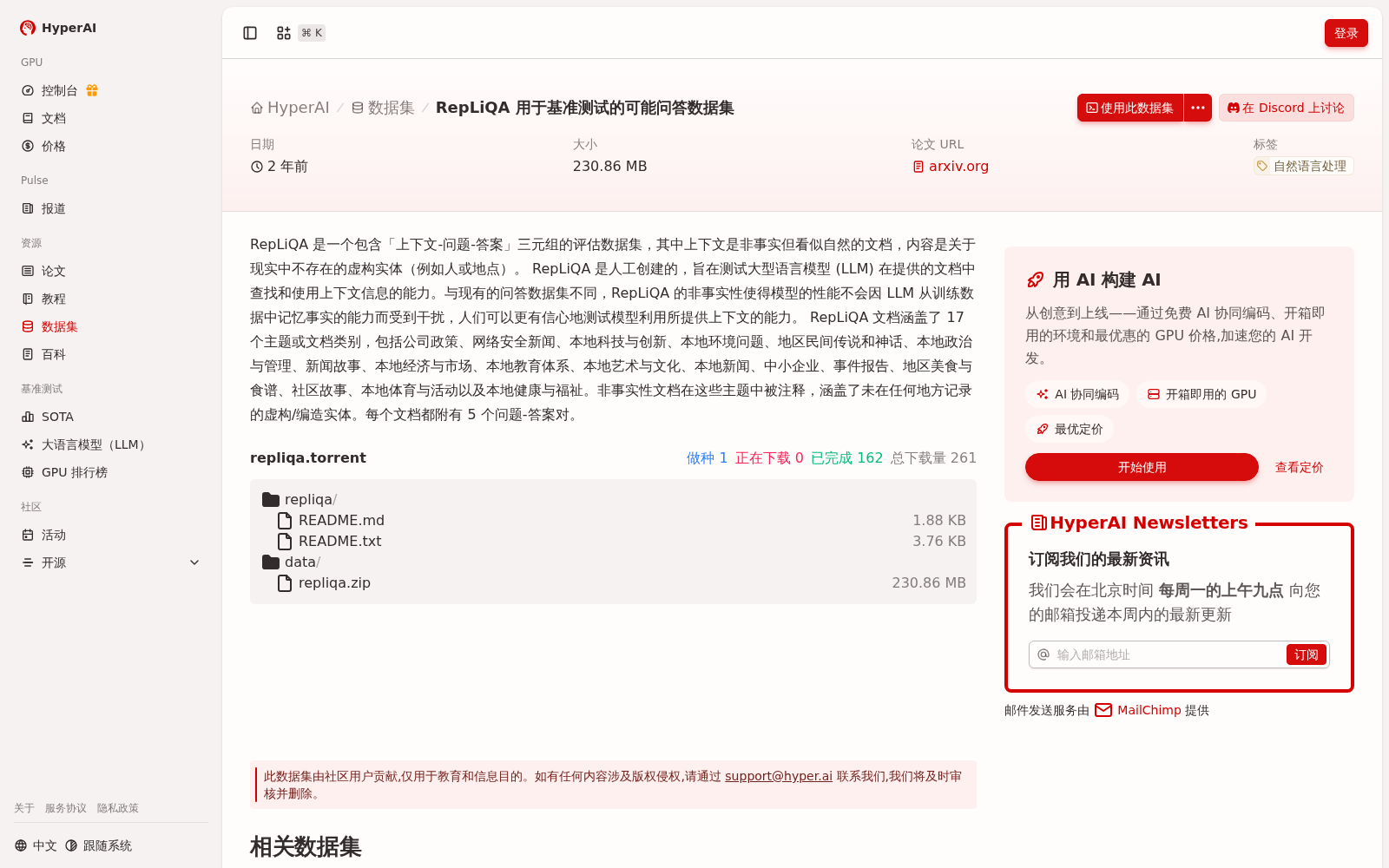This screenshot has width=1389, height=868.
Task: Toggle the sidebar panel icon
Action: coord(250,33)
